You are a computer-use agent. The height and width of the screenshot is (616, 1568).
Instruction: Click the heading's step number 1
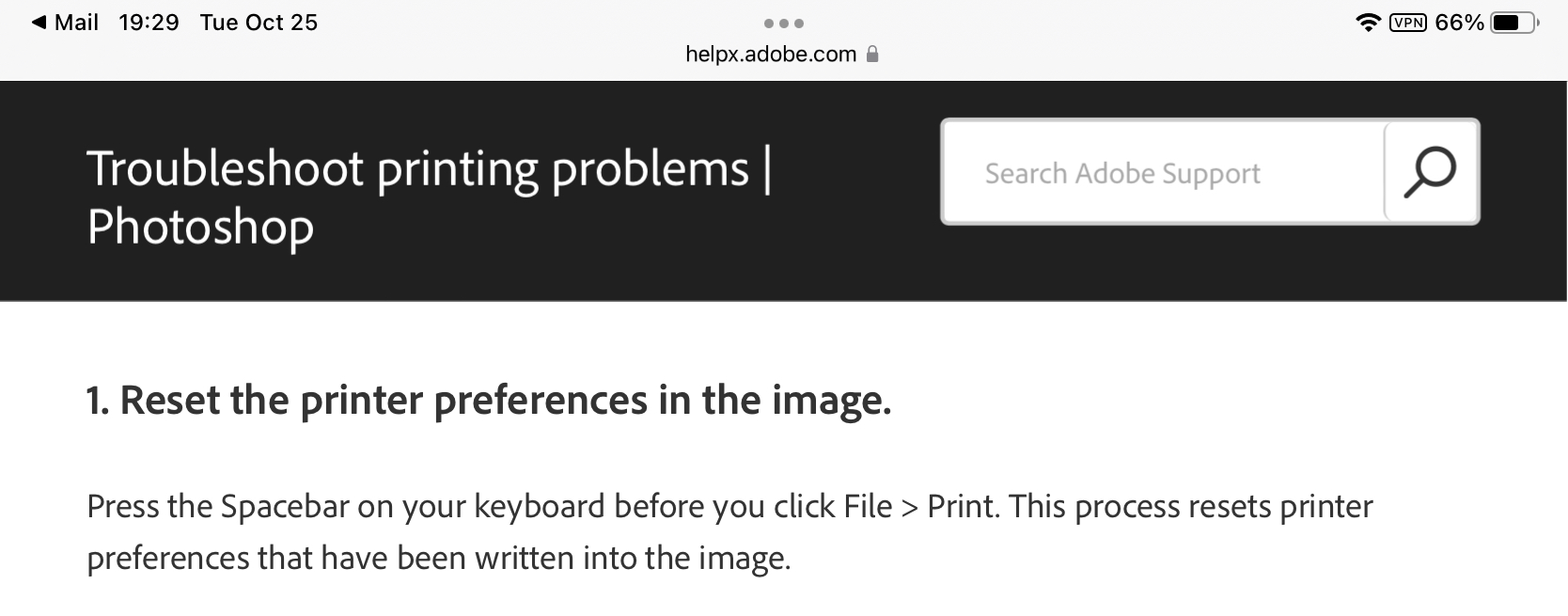[97, 401]
